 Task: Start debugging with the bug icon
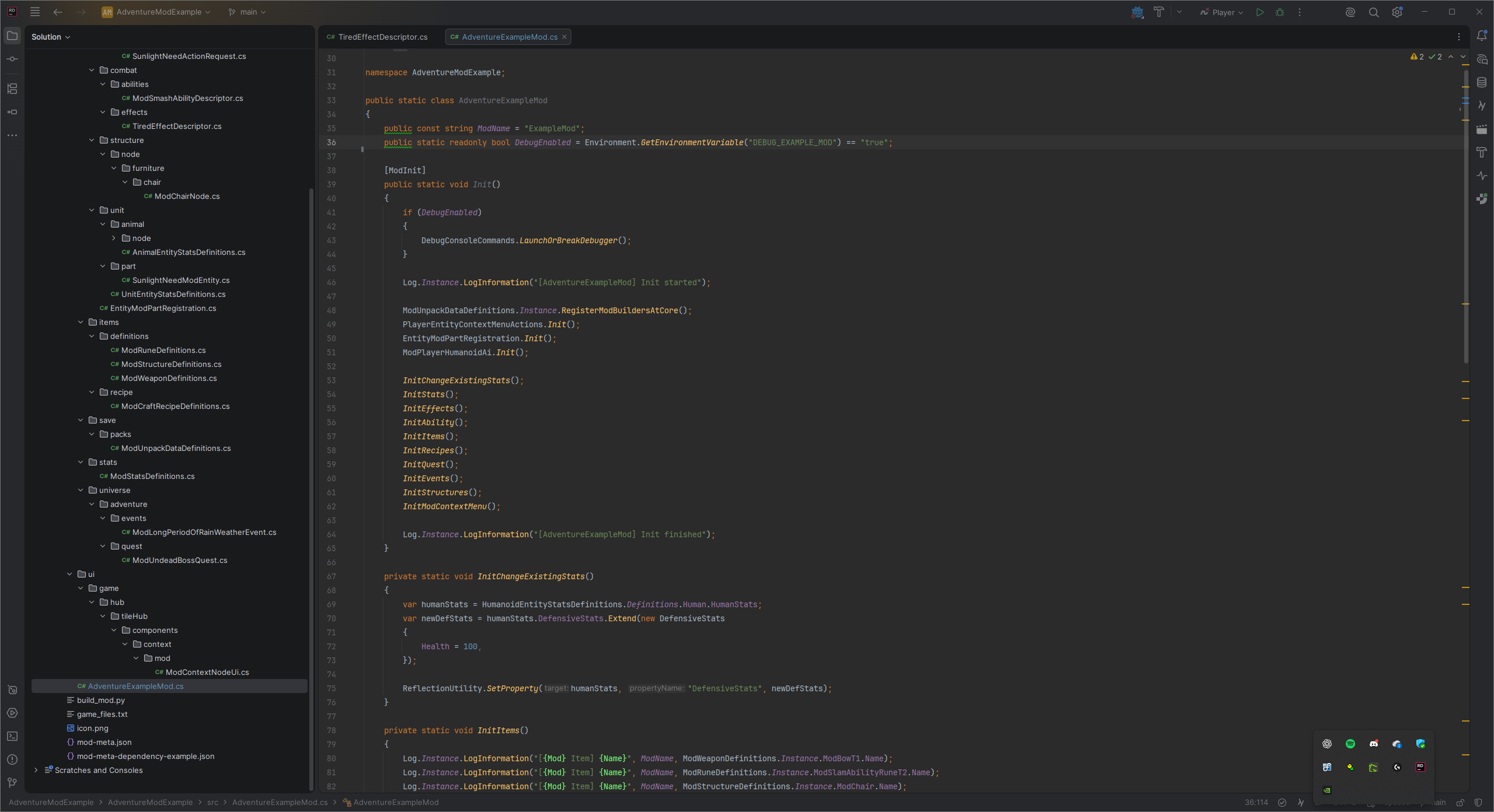(1280, 12)
